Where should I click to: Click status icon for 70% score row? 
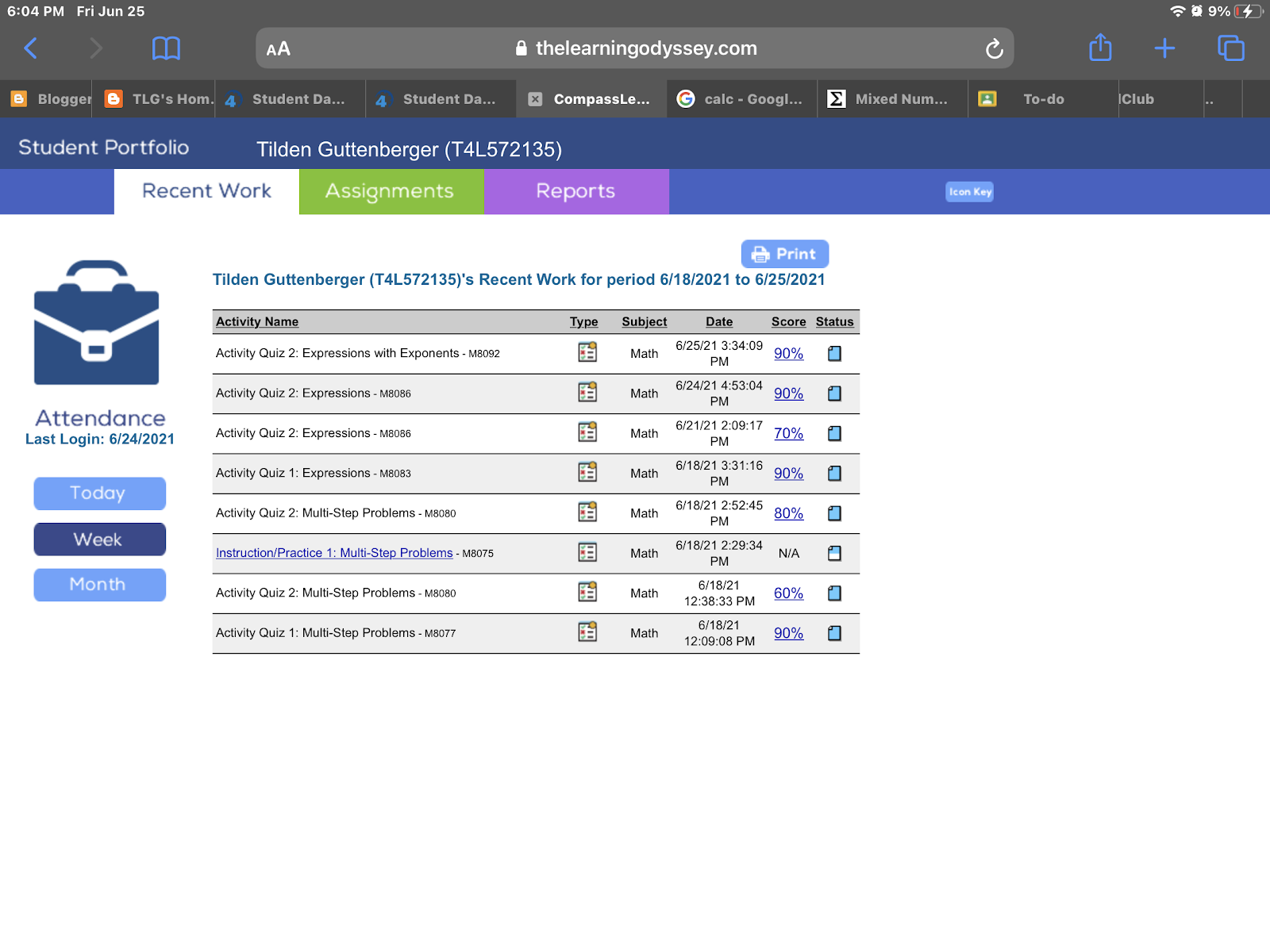834,434
